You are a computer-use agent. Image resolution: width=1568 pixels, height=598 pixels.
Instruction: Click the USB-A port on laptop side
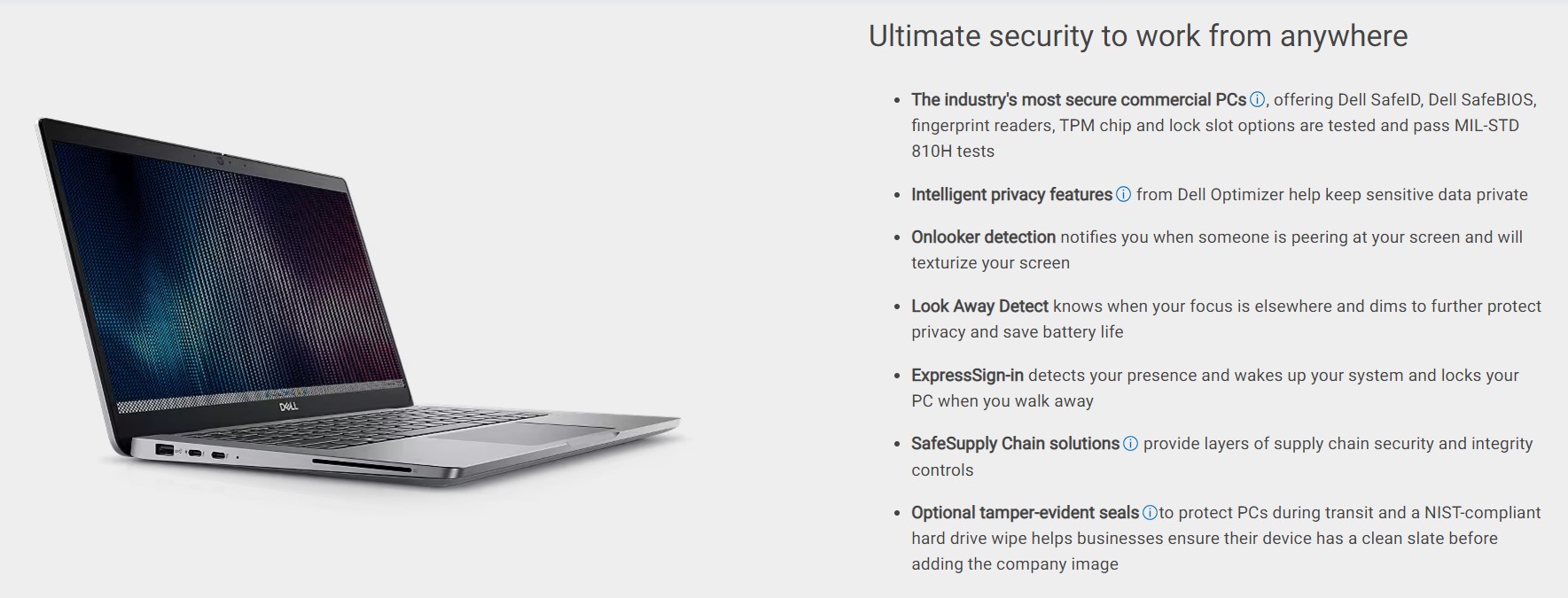tap(165, 451)
